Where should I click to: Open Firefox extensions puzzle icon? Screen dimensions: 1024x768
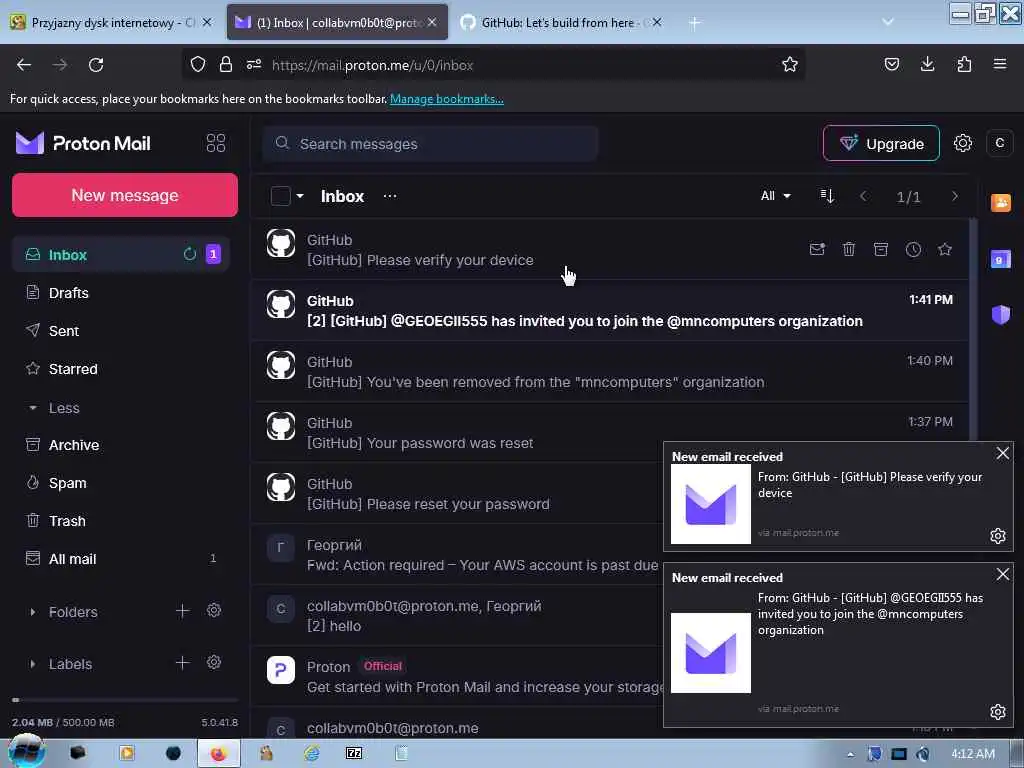[x=964, y=64]
